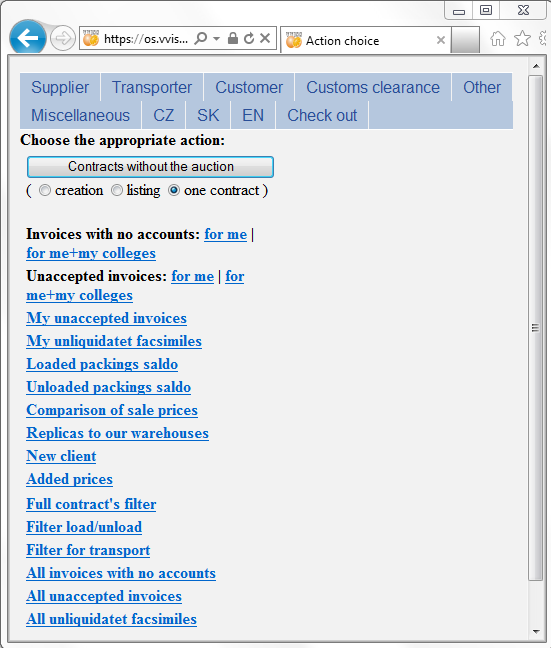
Task: Open the browser home icon
Action: (x=498, y=38)
